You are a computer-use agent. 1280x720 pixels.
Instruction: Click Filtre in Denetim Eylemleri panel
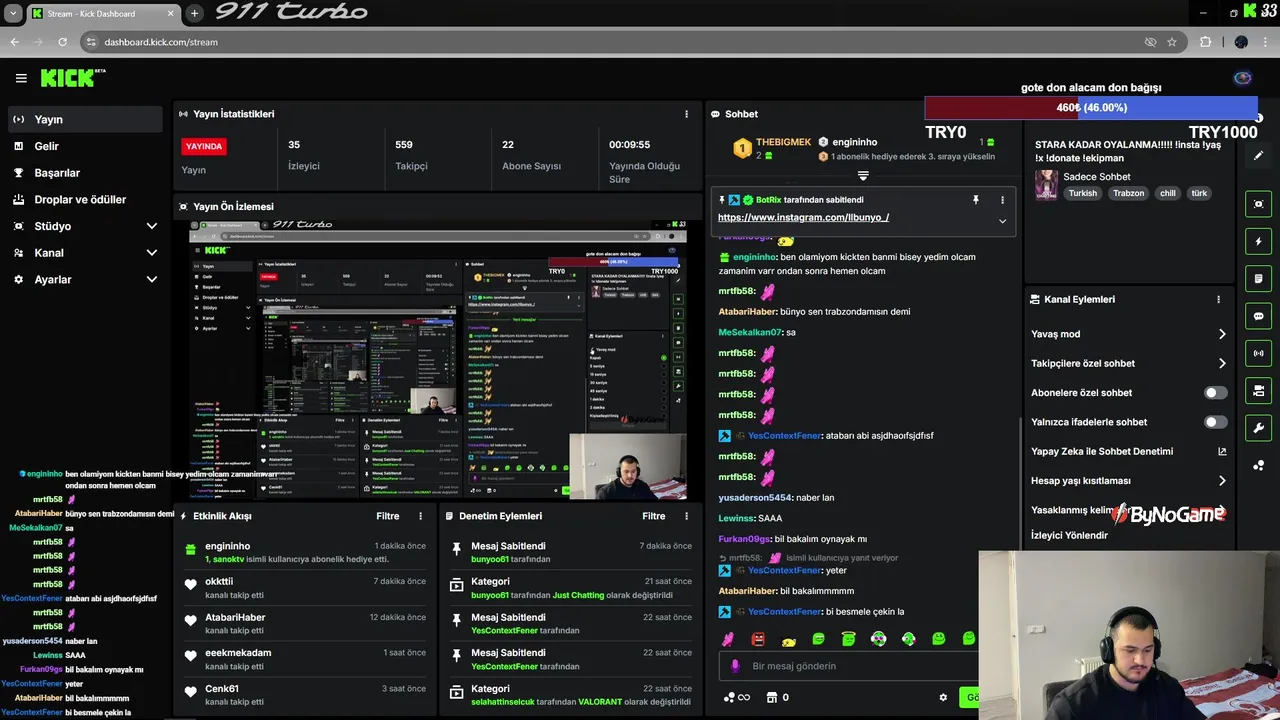click(x=654, y=516)
